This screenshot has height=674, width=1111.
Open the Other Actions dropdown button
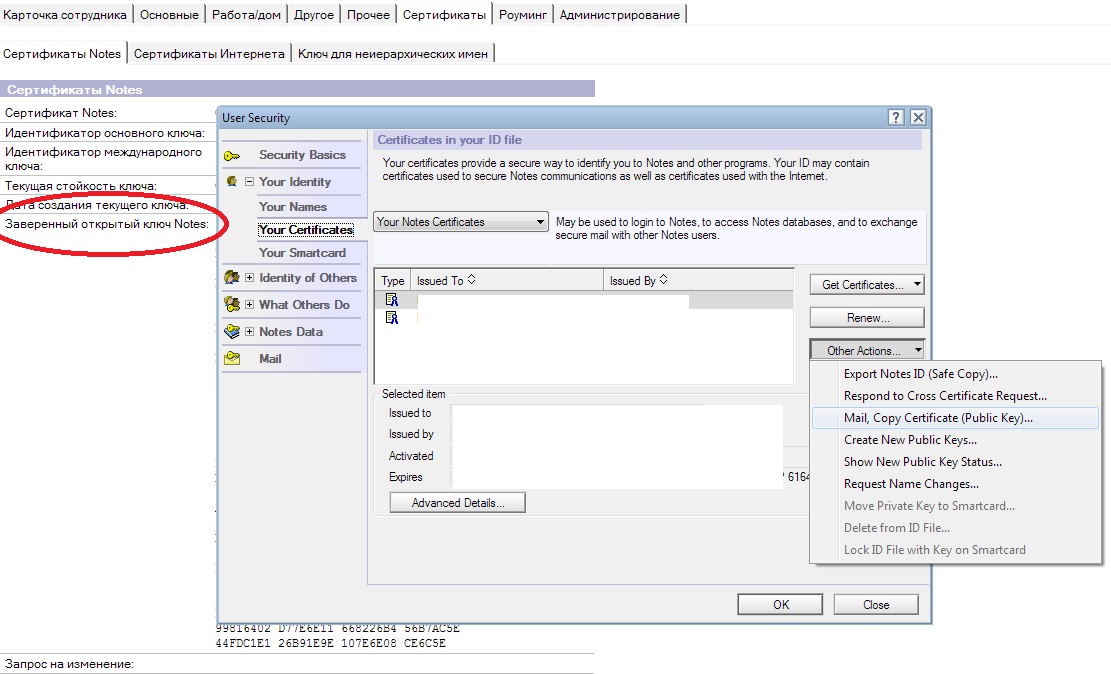click(867, 351)
